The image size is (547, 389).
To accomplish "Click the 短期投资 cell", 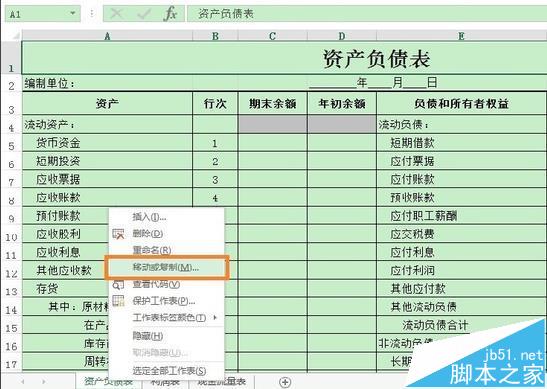I will 107,161.
